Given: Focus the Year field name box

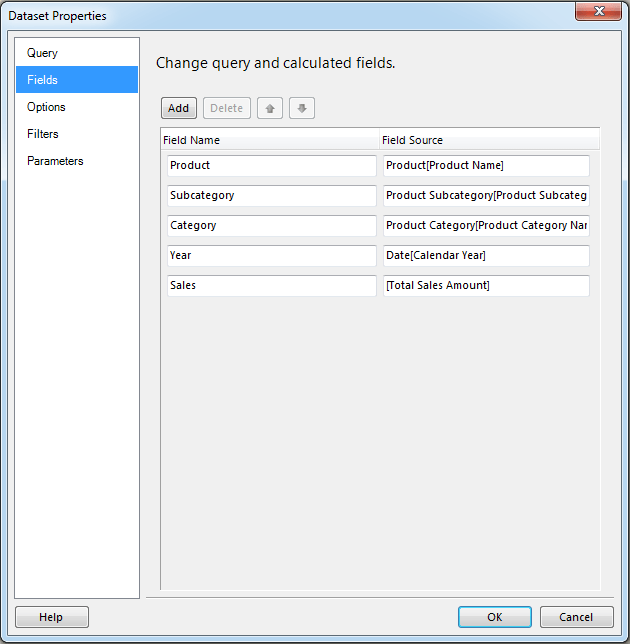Looking at the screenshot, I should (x=271, y=256).
